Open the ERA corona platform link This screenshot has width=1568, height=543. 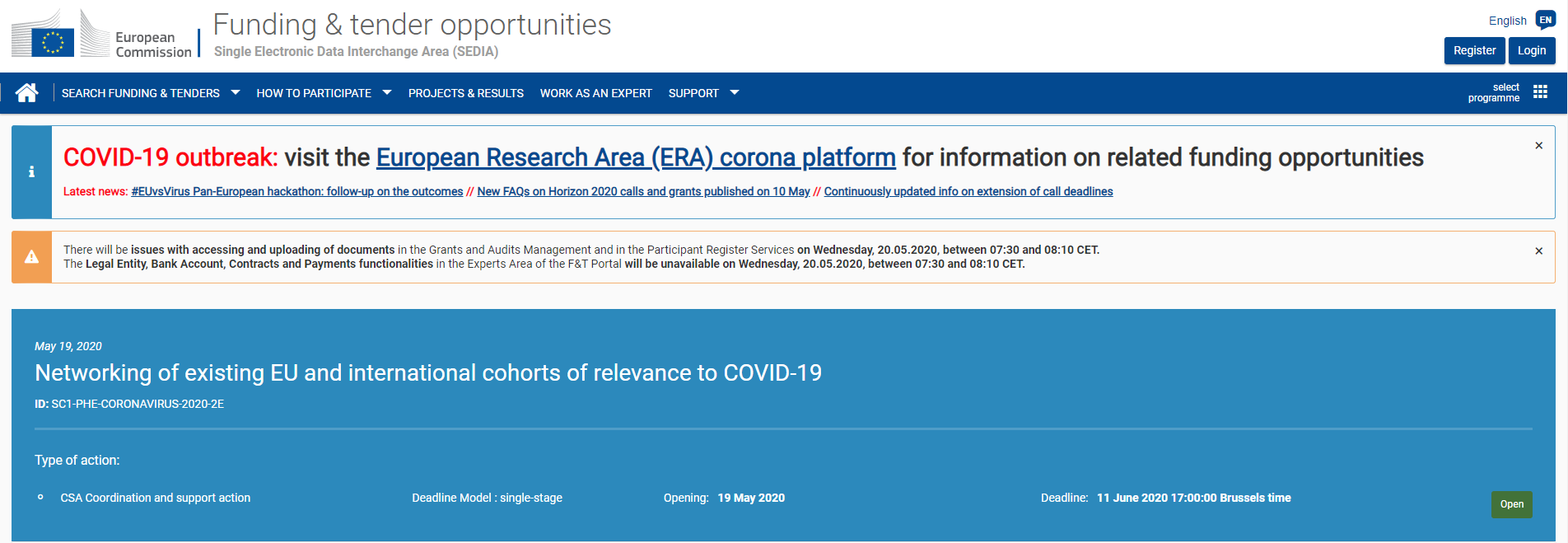point(636,157)
